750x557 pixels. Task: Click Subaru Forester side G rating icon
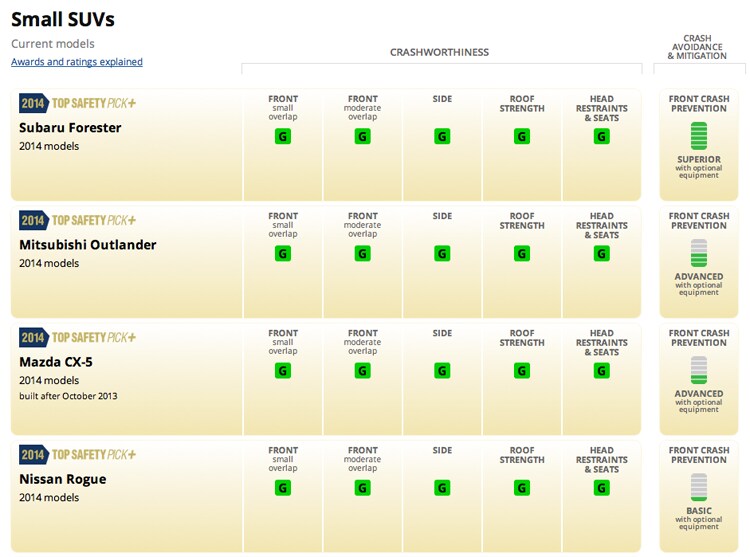pos(442,137)
